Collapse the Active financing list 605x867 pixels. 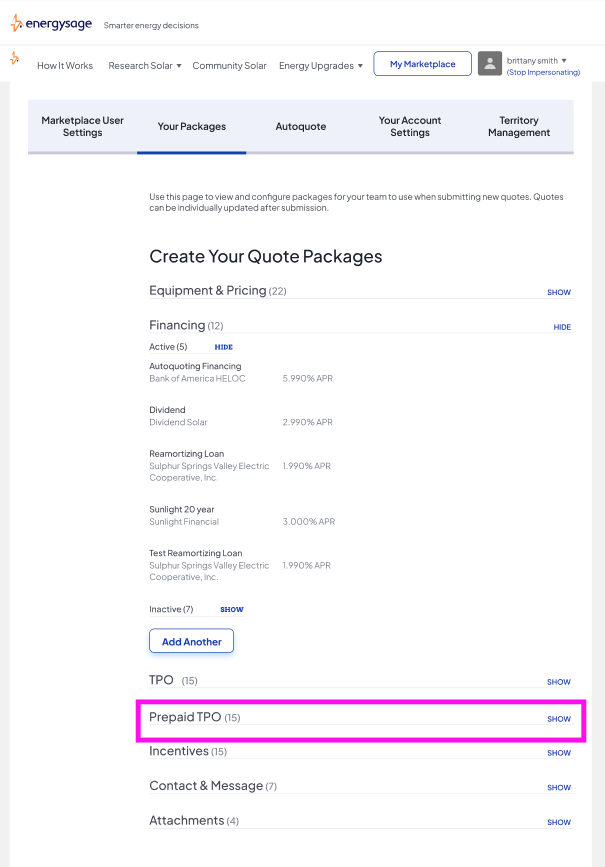point(223,346)
